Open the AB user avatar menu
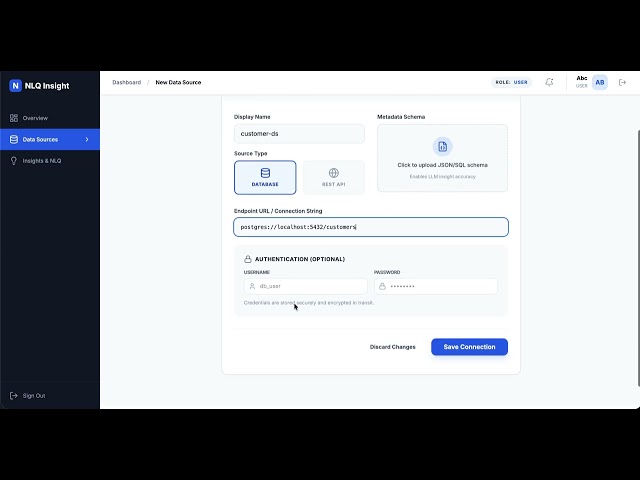This screenshot has height=480, width=640. 600,82
